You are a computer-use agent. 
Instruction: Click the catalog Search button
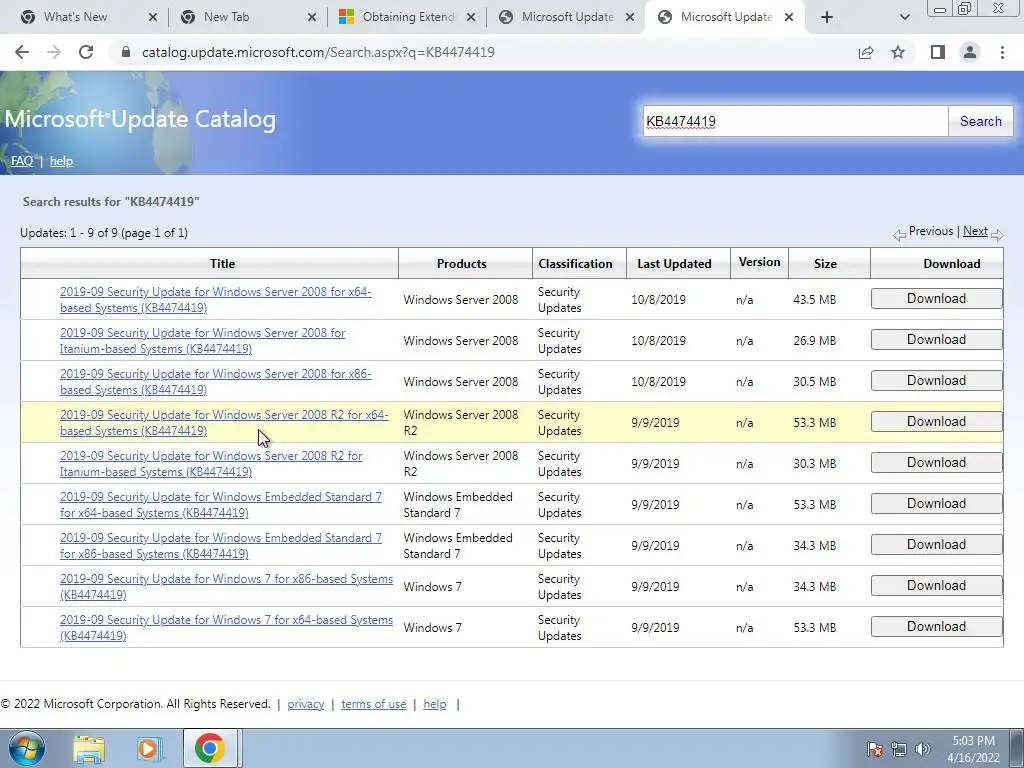(980, 121)
